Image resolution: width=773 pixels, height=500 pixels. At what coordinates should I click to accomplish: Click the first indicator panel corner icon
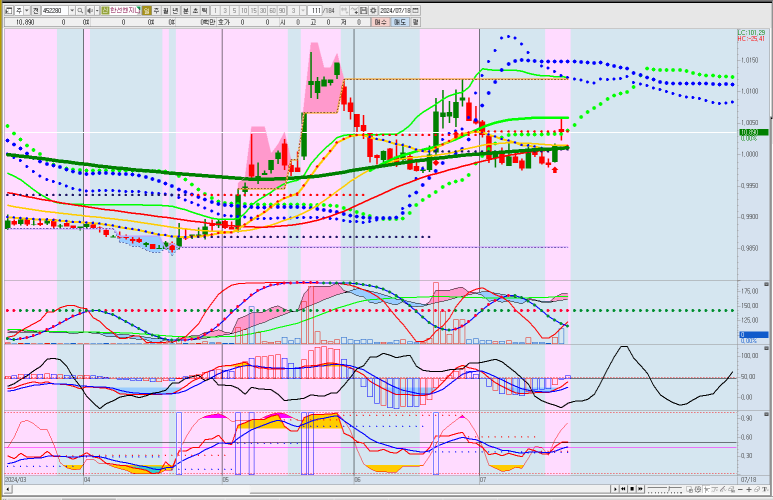(766, 285)
